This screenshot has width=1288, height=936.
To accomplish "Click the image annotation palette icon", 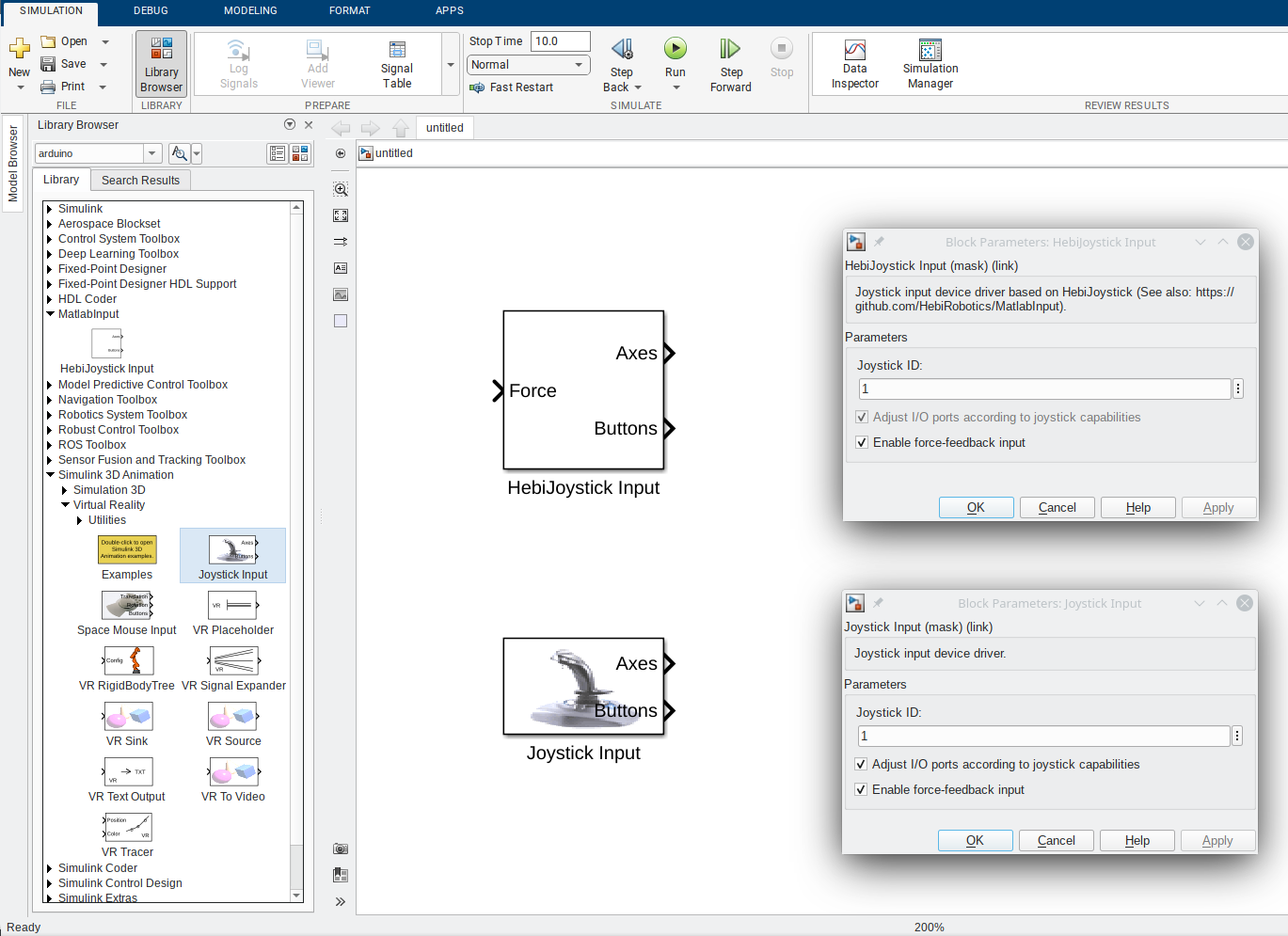I will (341, 294).
